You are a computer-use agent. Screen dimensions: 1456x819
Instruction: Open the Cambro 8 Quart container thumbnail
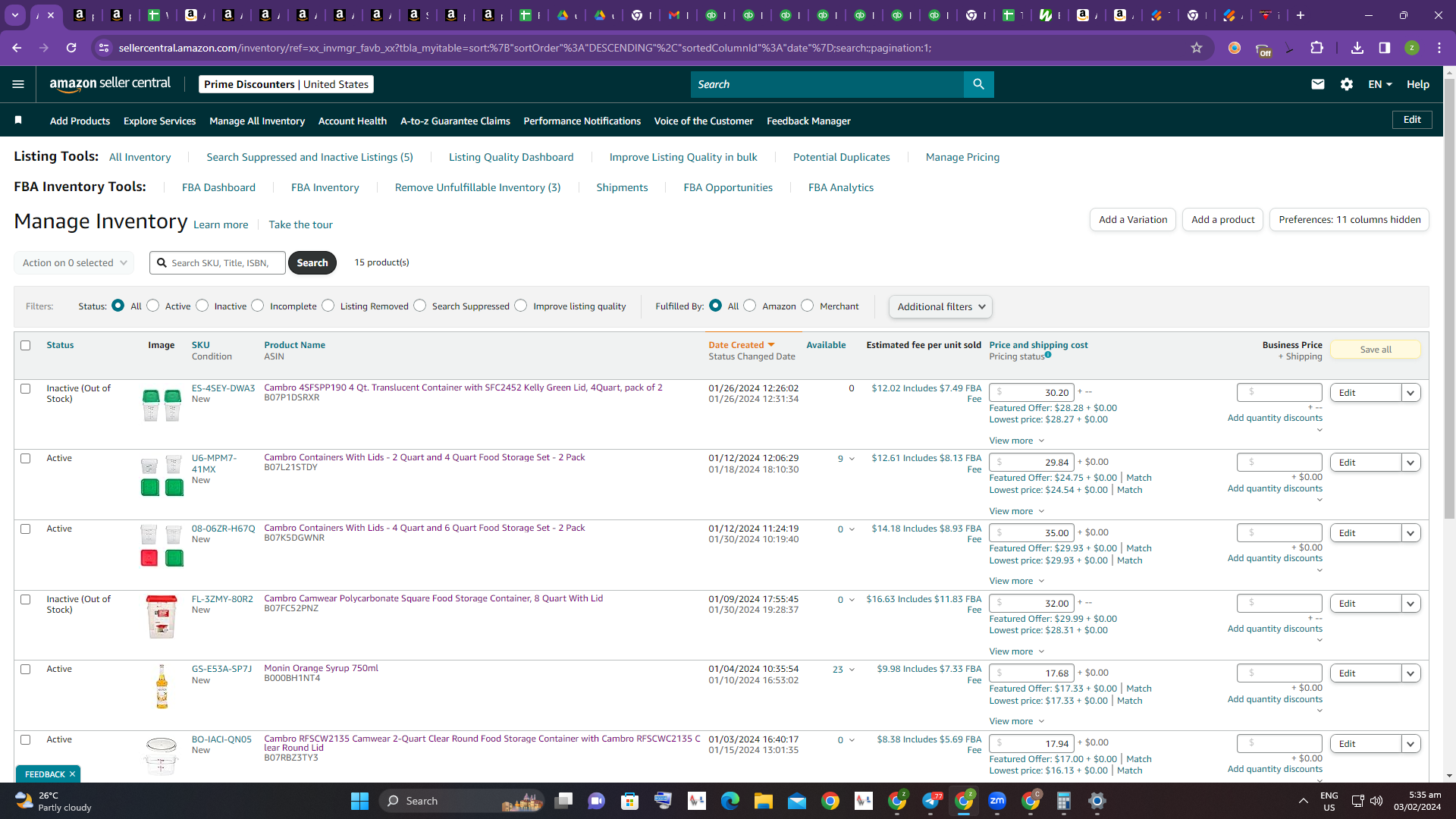pos(162,617)
